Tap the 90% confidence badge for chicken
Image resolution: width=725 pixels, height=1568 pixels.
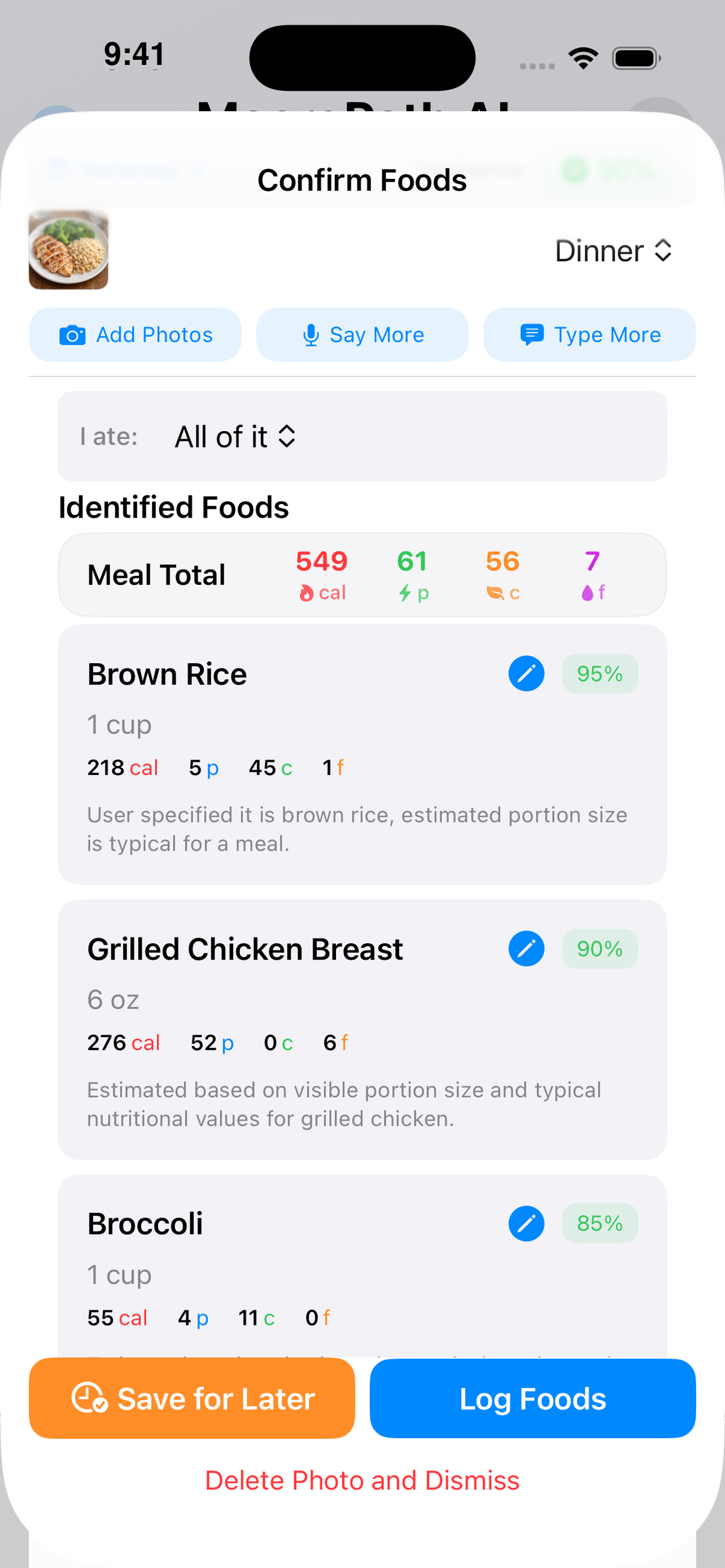click(x=600, y=948)
